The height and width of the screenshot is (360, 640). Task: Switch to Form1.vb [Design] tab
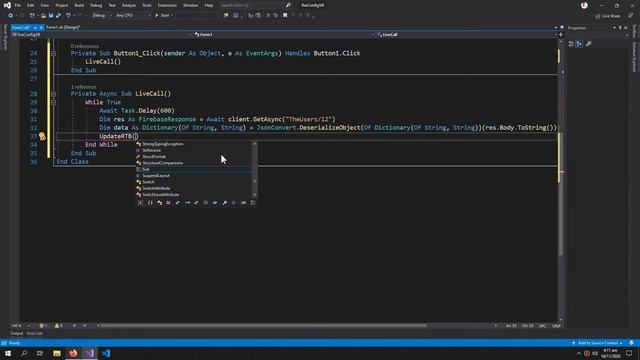(63, 27)
